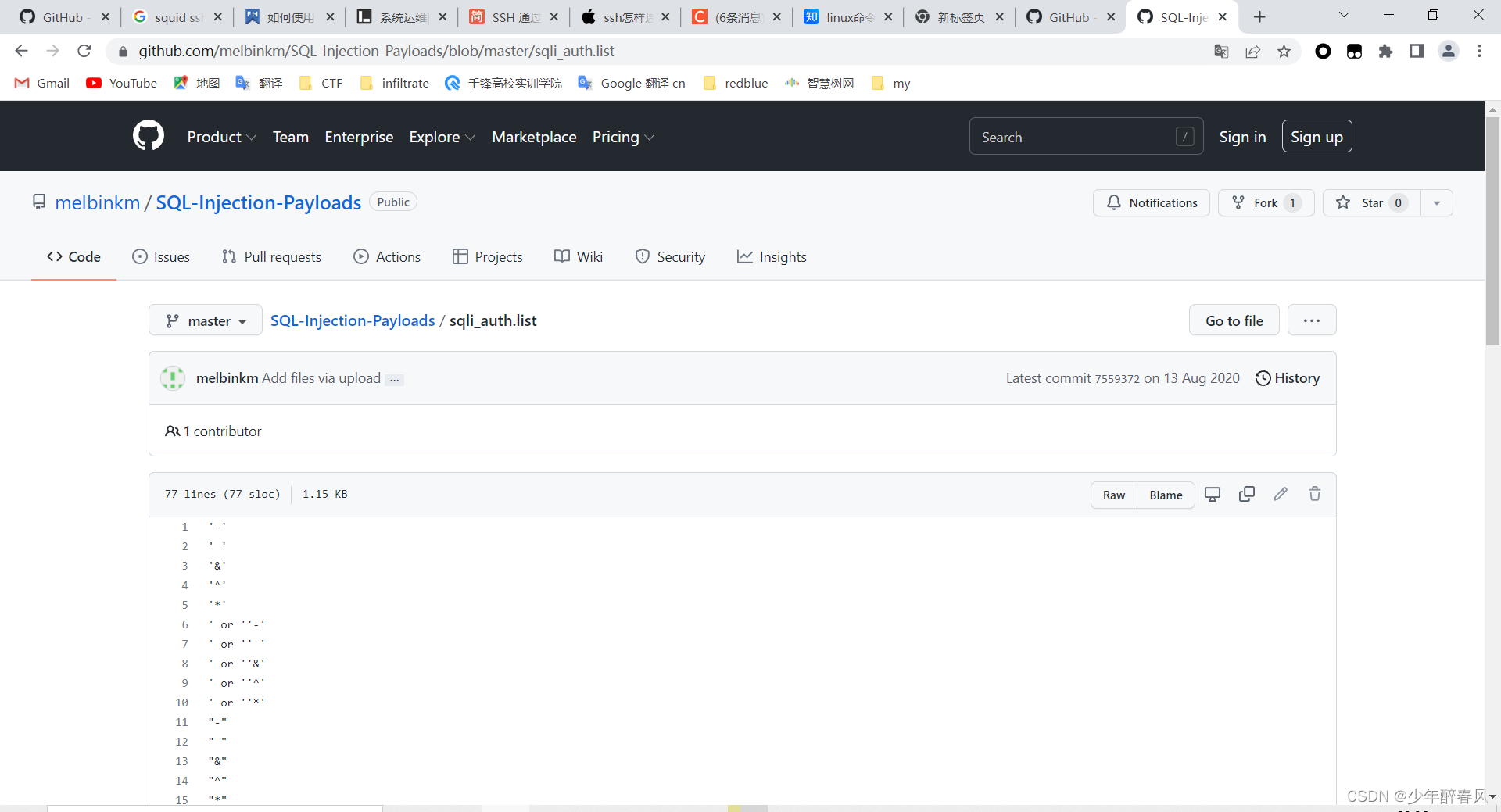This screenshot has height=812, width=1501.
Task: Open browser side panel icon
Action: pyautogui.click(x=1417, y=51)
